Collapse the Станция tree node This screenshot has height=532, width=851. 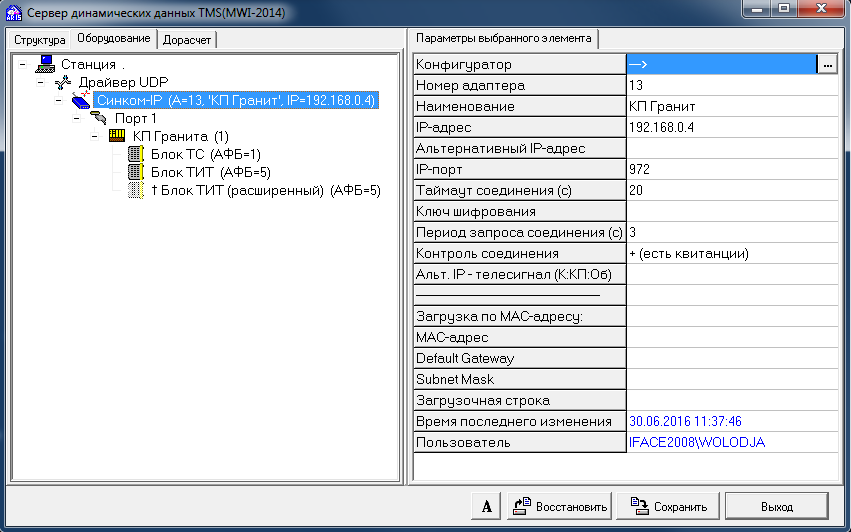pyautogui.click(x=22, y=64)
